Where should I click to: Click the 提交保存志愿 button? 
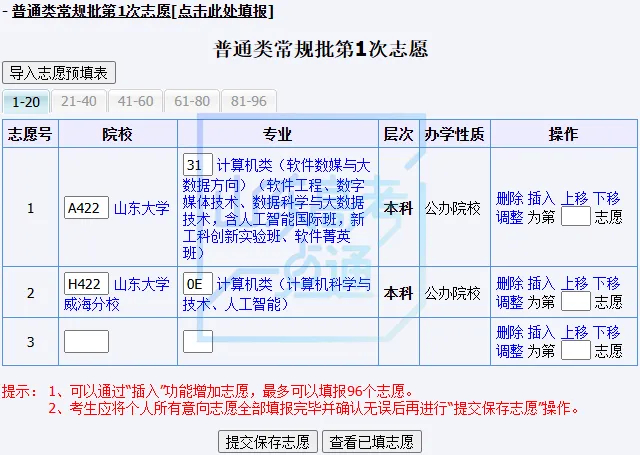268,442
